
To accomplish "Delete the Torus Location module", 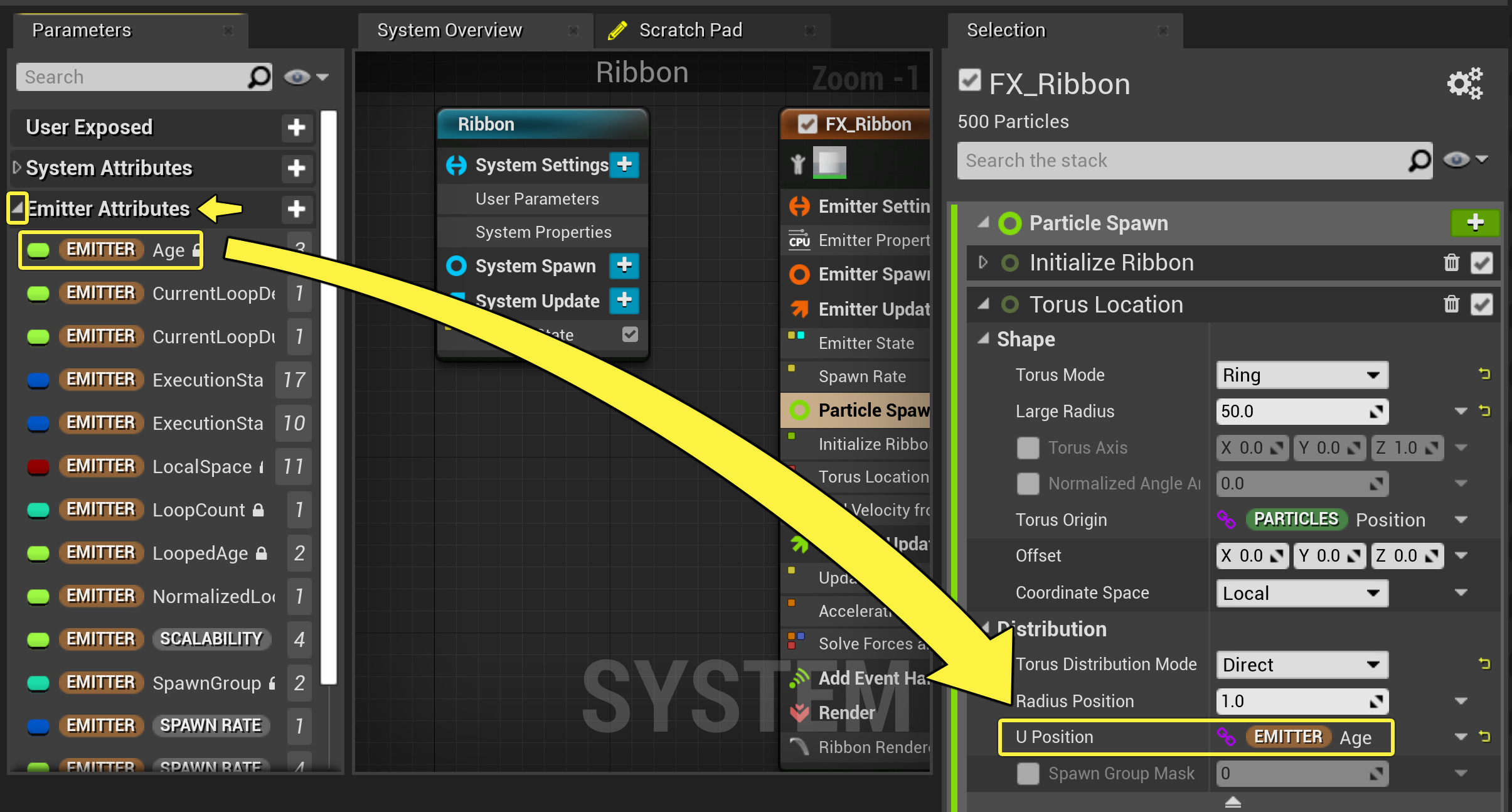I will (x=1452, y=304).
